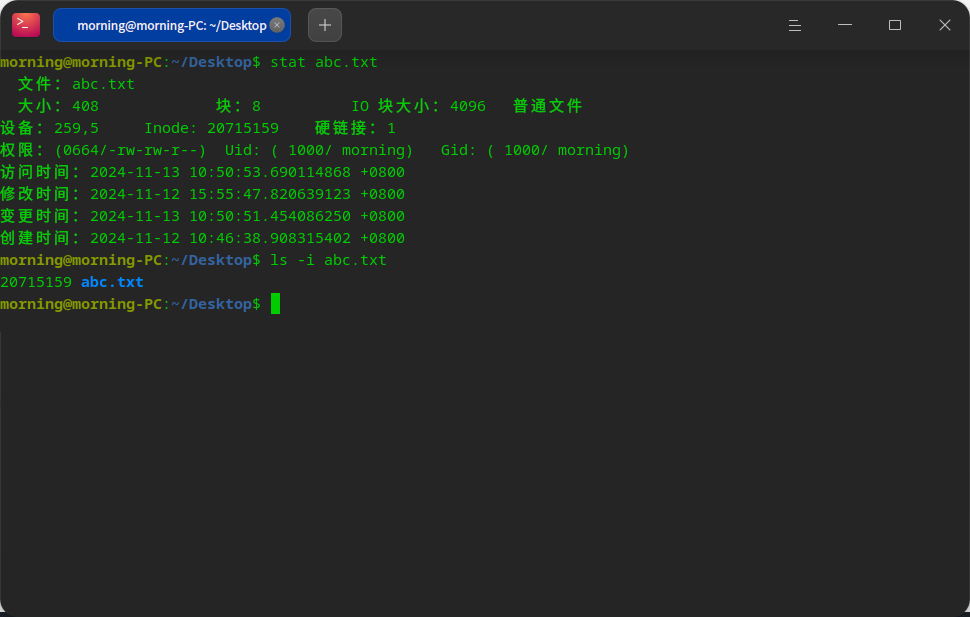Screen dimensions: 970x617
Task: Click the terminal app icon
Action: 26,25
